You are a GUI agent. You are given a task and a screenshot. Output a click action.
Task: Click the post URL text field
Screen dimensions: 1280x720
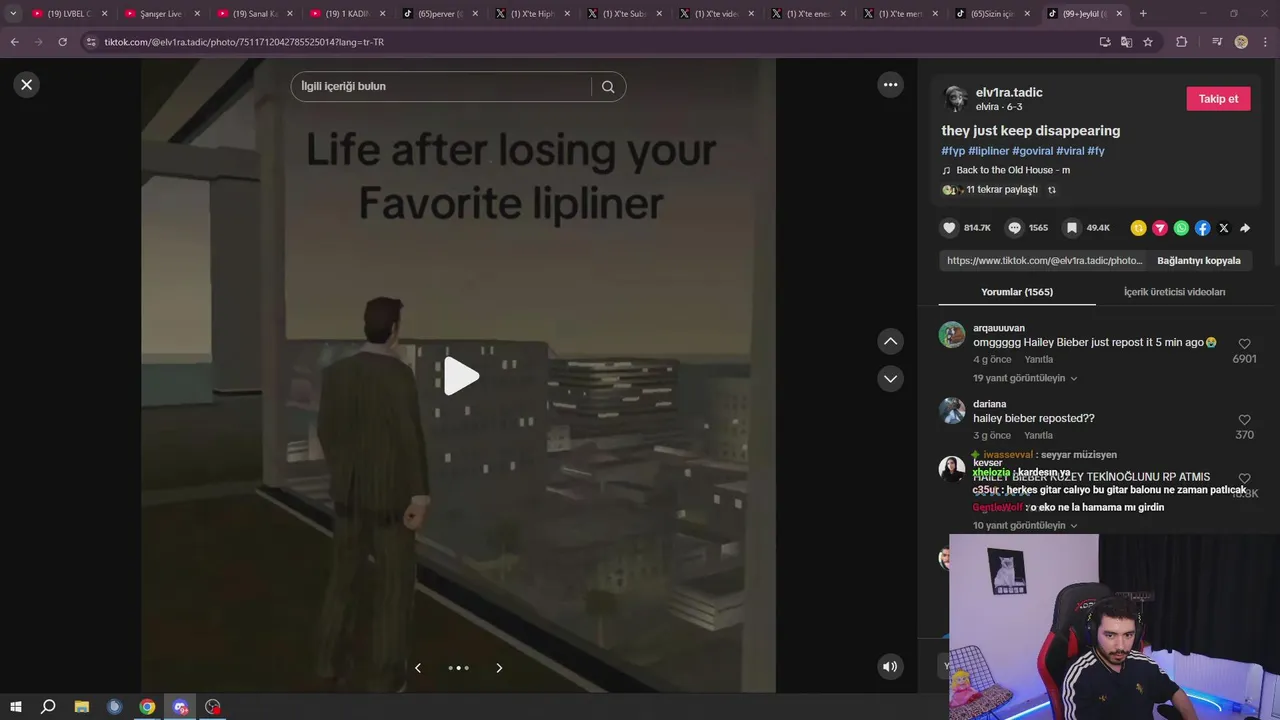pos(1044,261)
